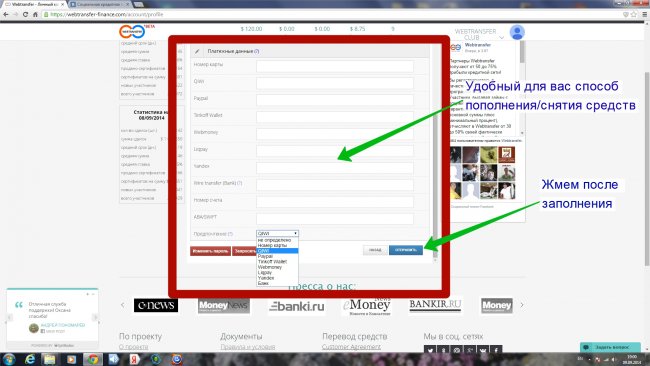Click the QIWI input field
The width and height of the screenshot is (650, 366).
pyautogui.click(x=335, y=83)
